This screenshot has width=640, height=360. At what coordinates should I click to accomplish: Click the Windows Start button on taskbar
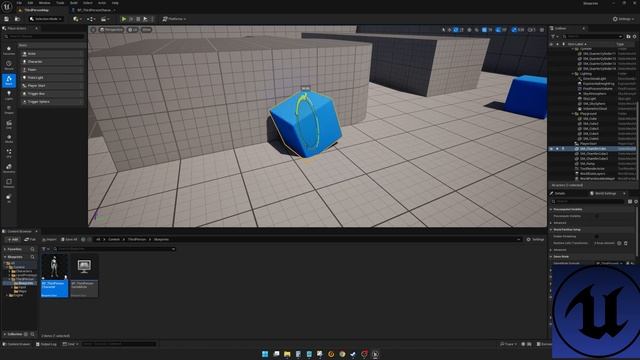coord(265,354)
